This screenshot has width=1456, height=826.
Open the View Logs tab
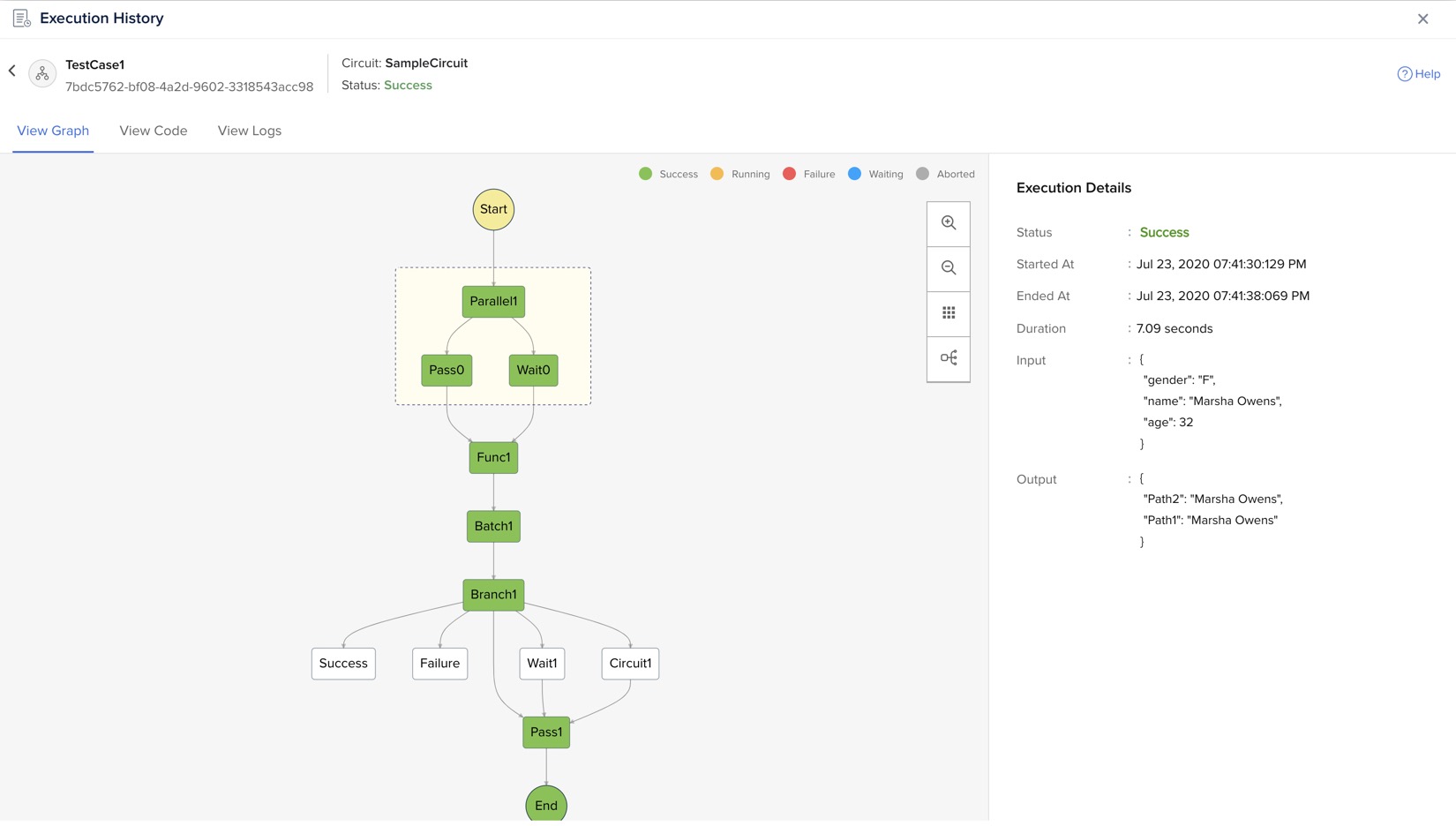point(250,131)
